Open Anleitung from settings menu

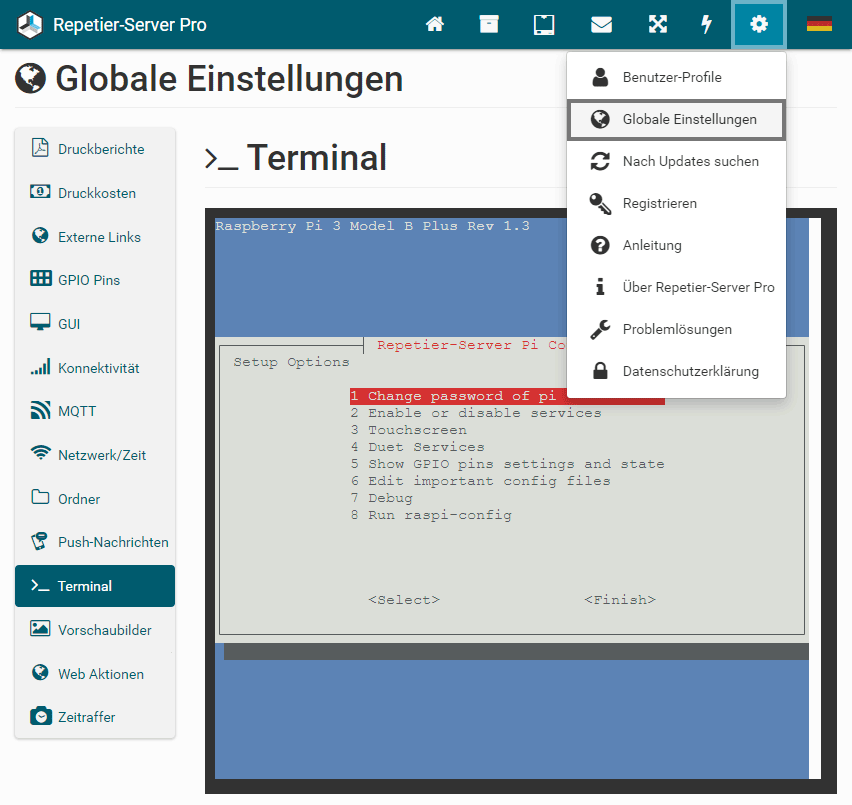click(676, 245)
